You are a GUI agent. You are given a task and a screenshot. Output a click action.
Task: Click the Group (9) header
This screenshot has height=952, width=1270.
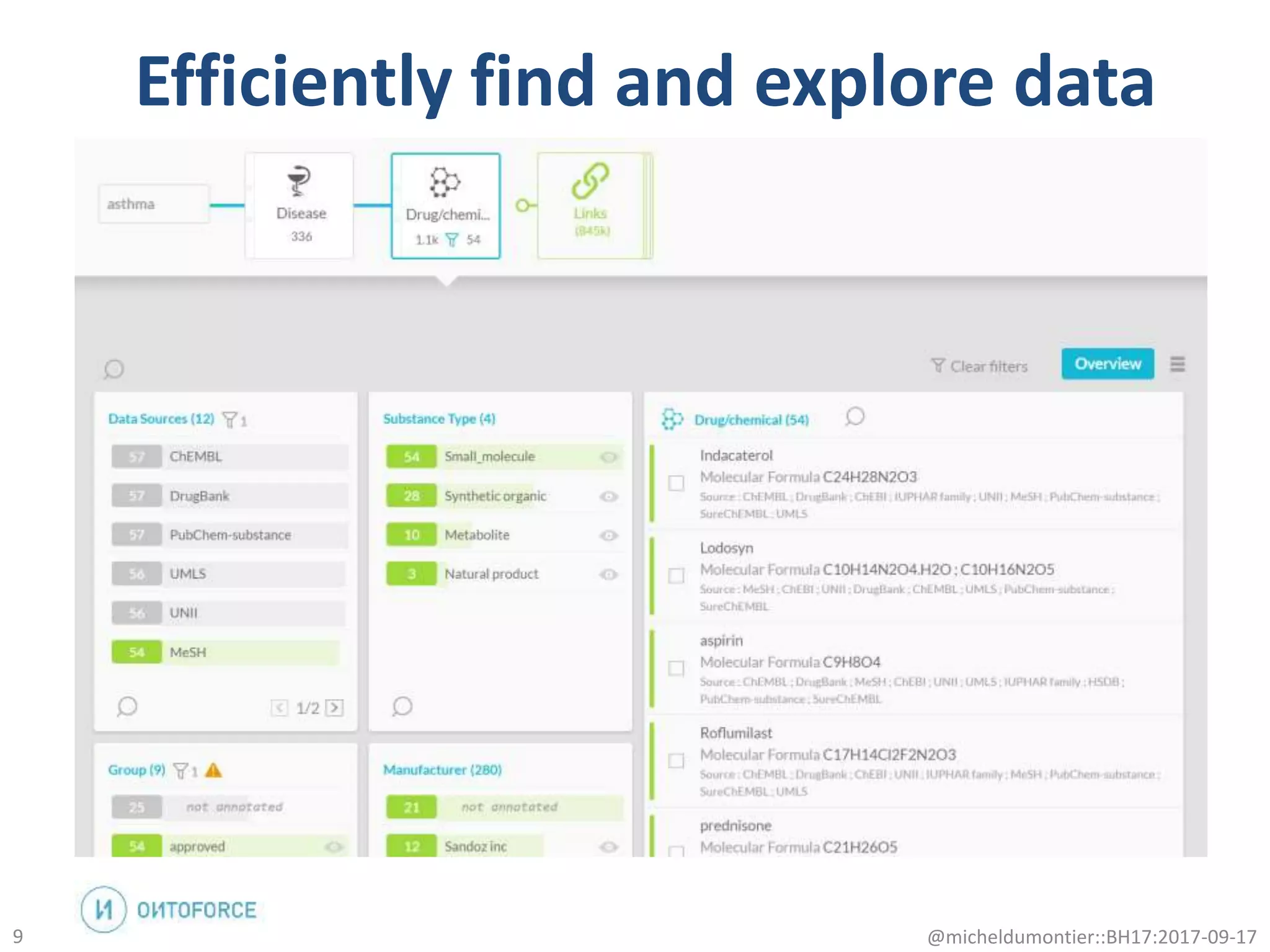point(136,770)
